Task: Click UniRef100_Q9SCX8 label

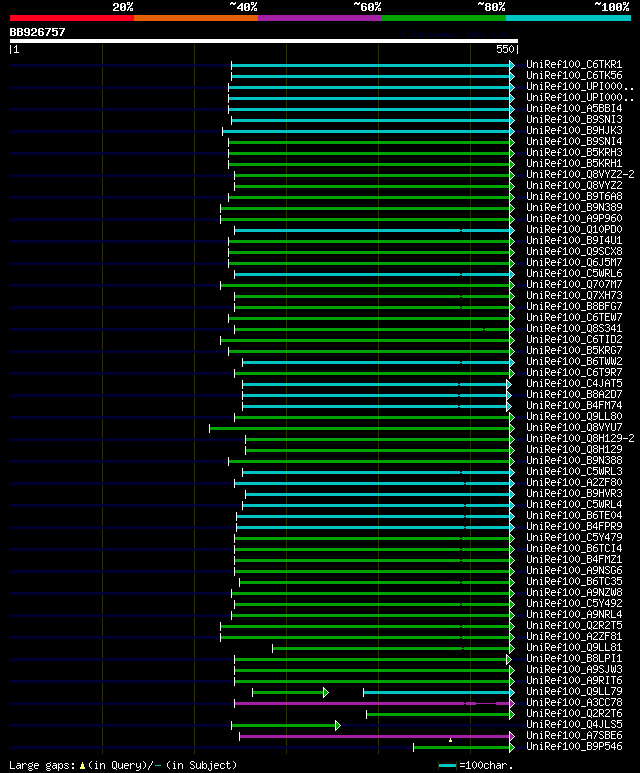Action: pyautogui.click(x=574, y=251)
